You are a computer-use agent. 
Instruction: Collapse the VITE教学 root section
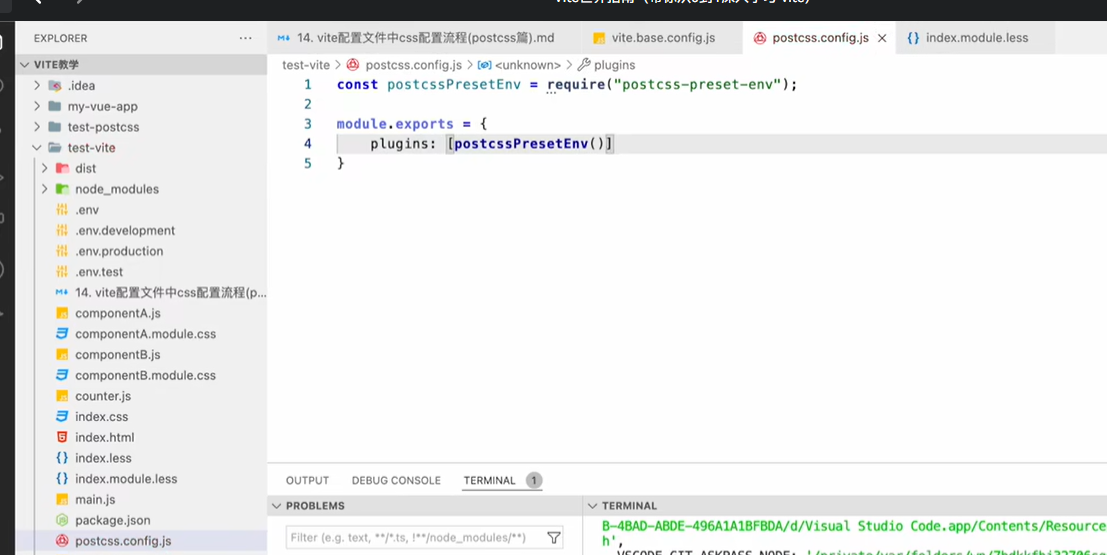click(x=26, y=64)
